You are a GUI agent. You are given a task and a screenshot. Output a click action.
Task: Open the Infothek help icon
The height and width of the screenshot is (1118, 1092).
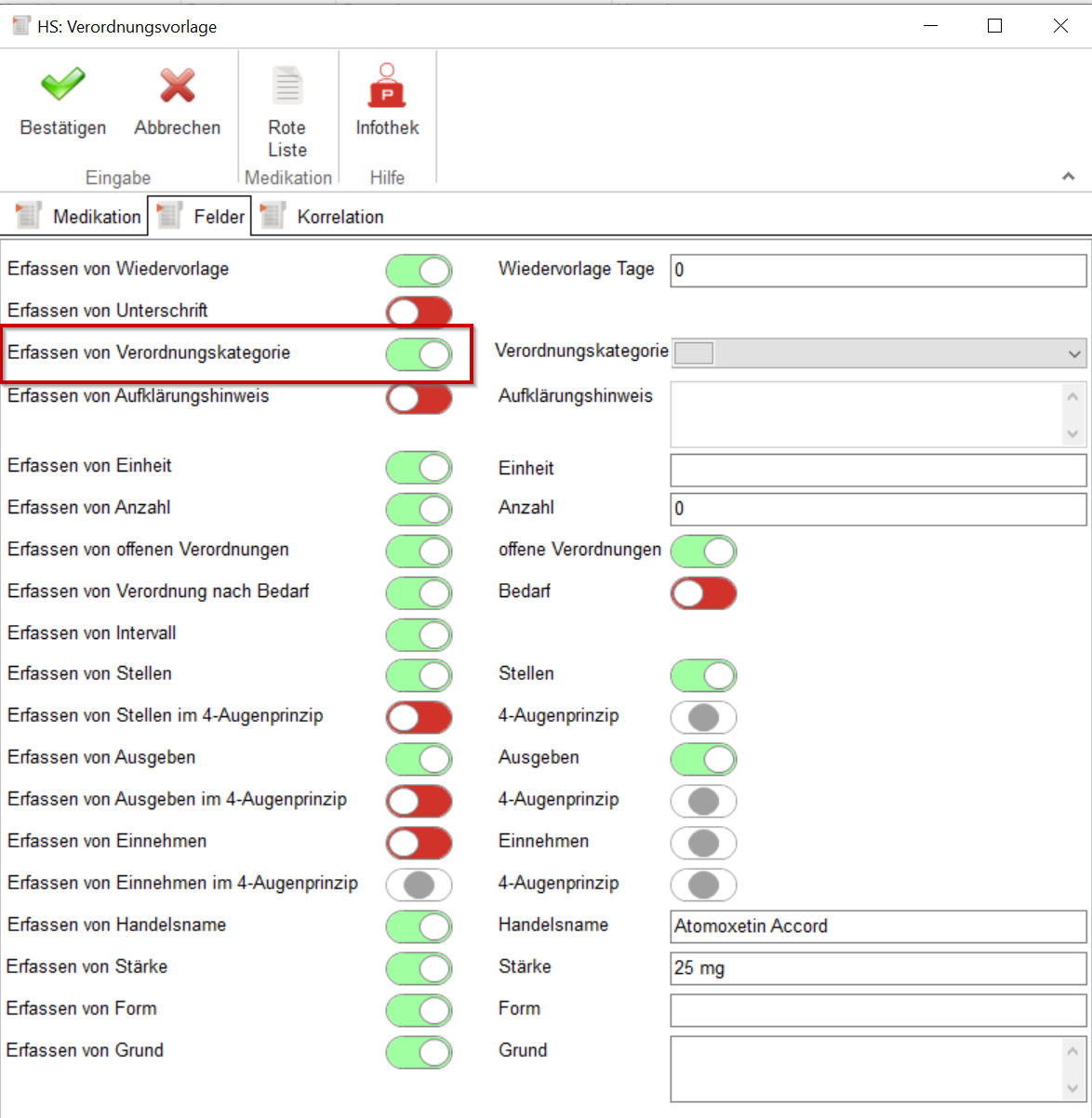point(387,85)
